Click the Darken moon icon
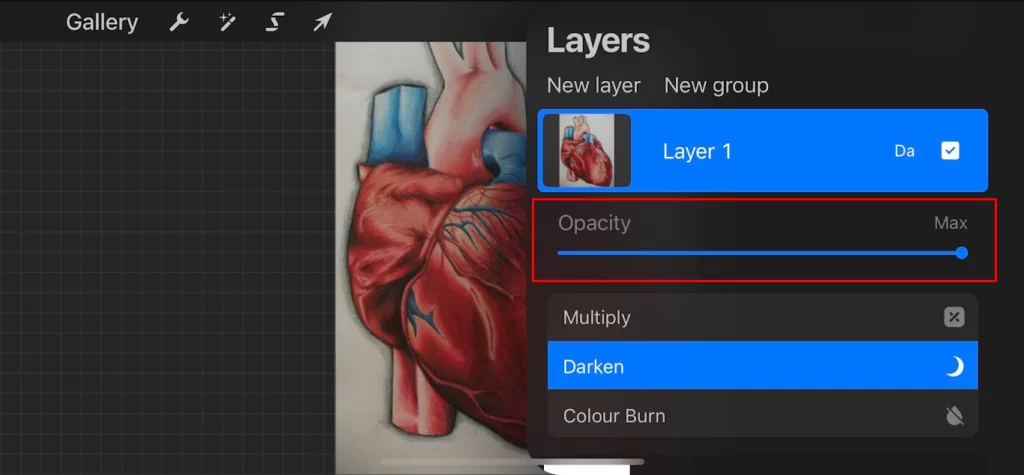 [954, 367]
